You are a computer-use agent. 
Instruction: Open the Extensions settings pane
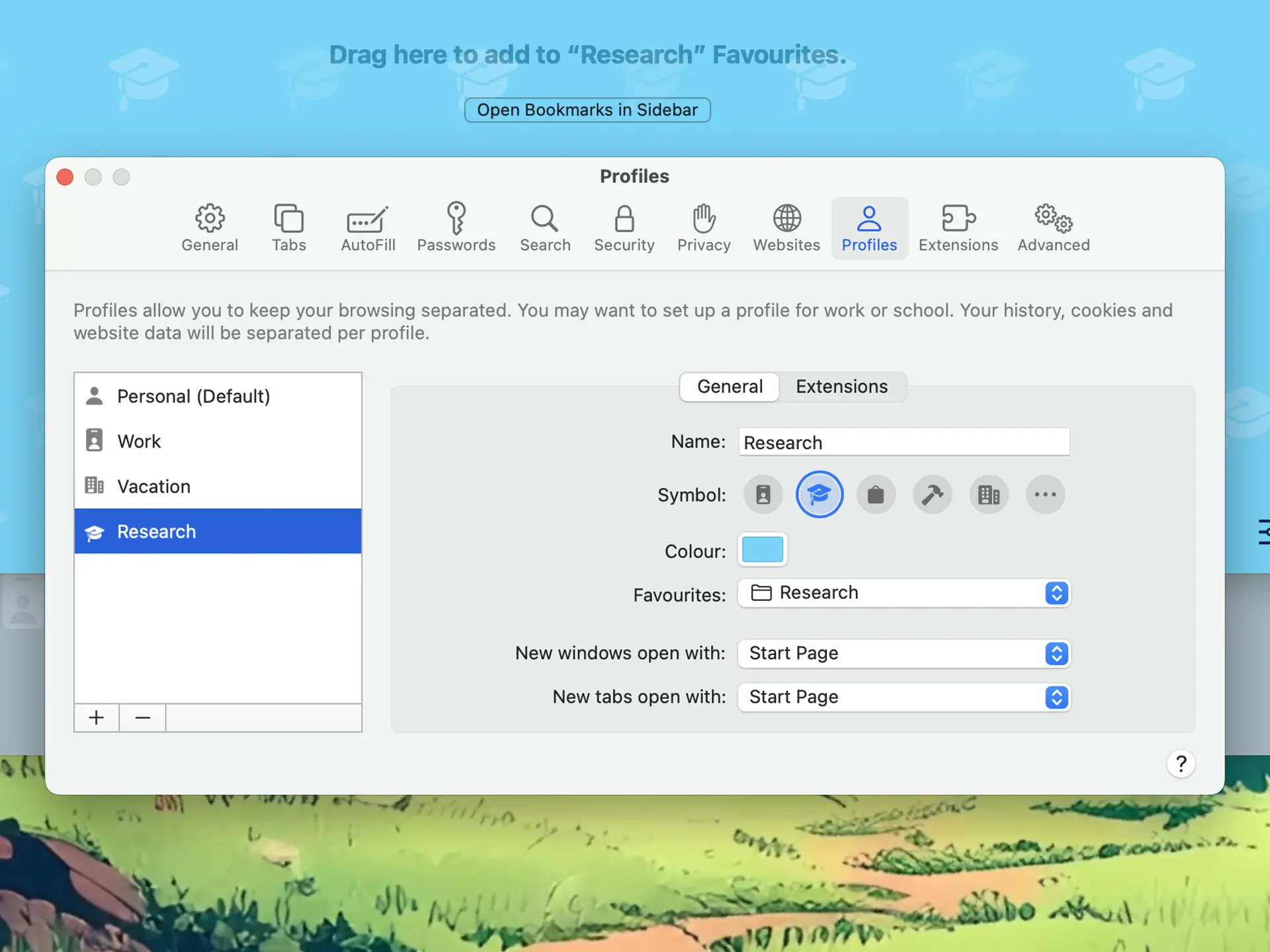[x=958, y=228]
